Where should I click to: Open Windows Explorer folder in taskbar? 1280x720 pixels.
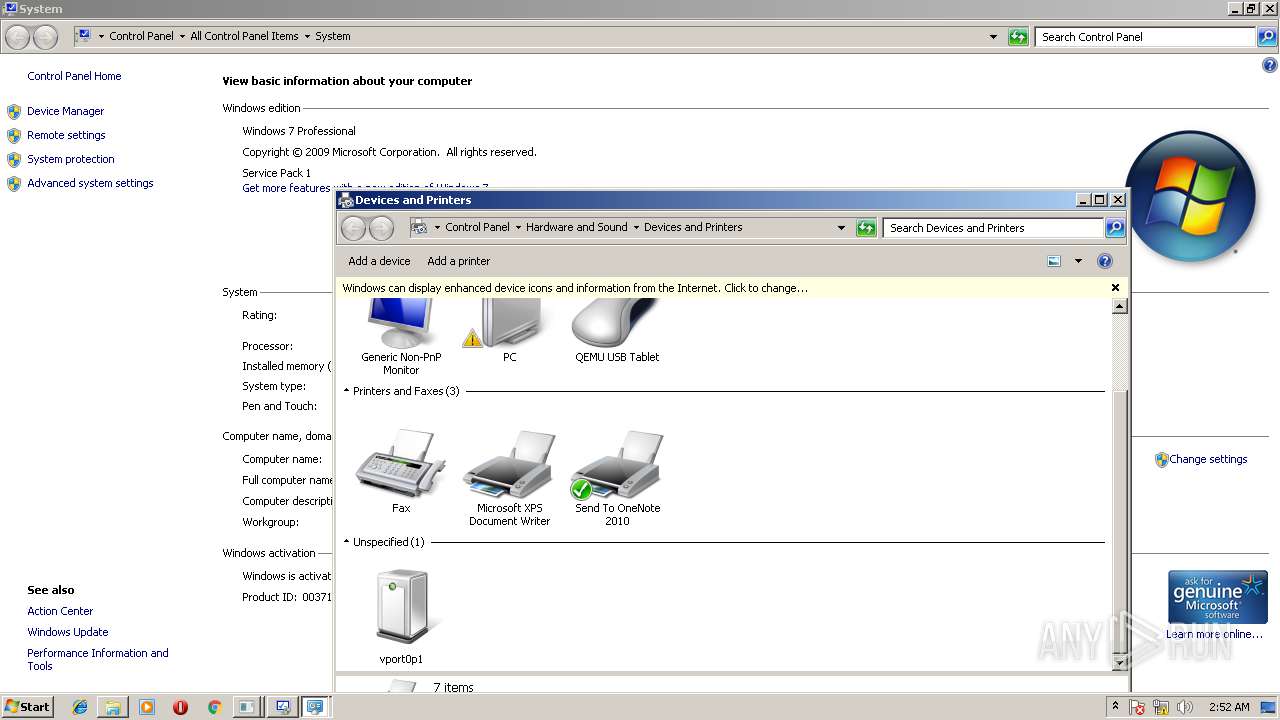click(x=113, y=707)
